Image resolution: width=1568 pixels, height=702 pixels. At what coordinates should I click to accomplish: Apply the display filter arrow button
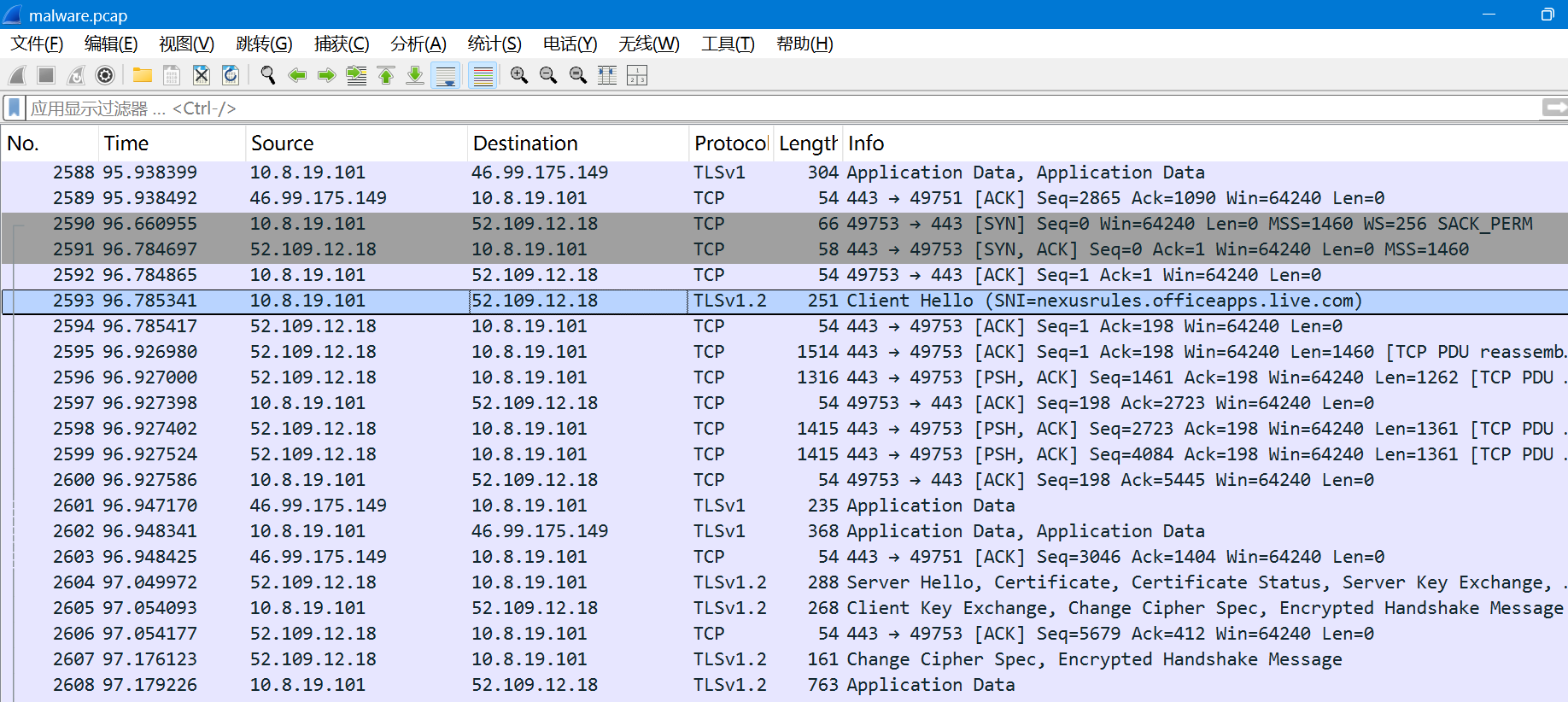[x=1553, y=108]
